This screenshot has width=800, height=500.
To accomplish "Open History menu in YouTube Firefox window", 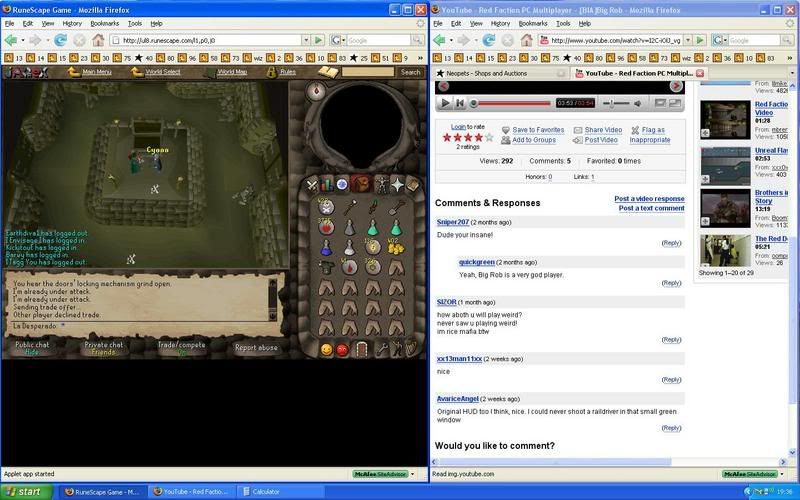I will 500,23.
